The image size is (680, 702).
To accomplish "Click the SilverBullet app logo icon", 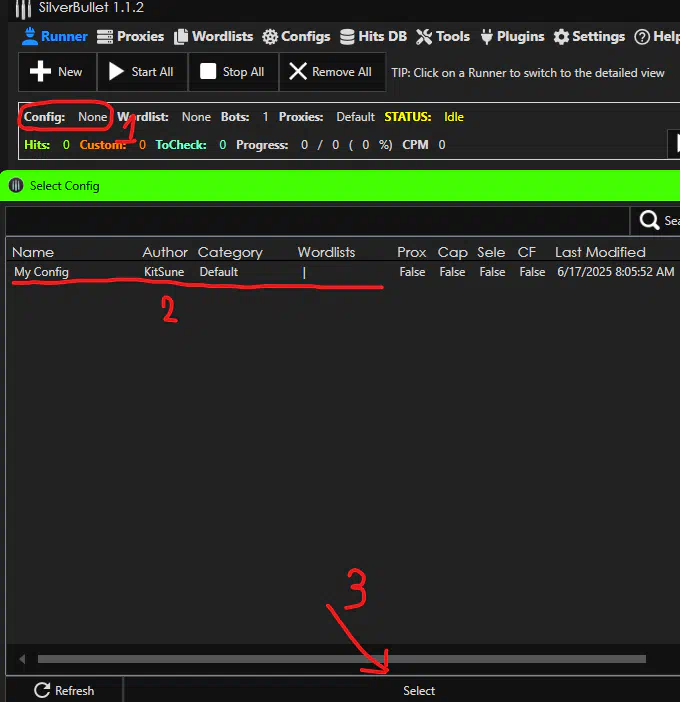I will pyautogui.click(x=23, y=9).
